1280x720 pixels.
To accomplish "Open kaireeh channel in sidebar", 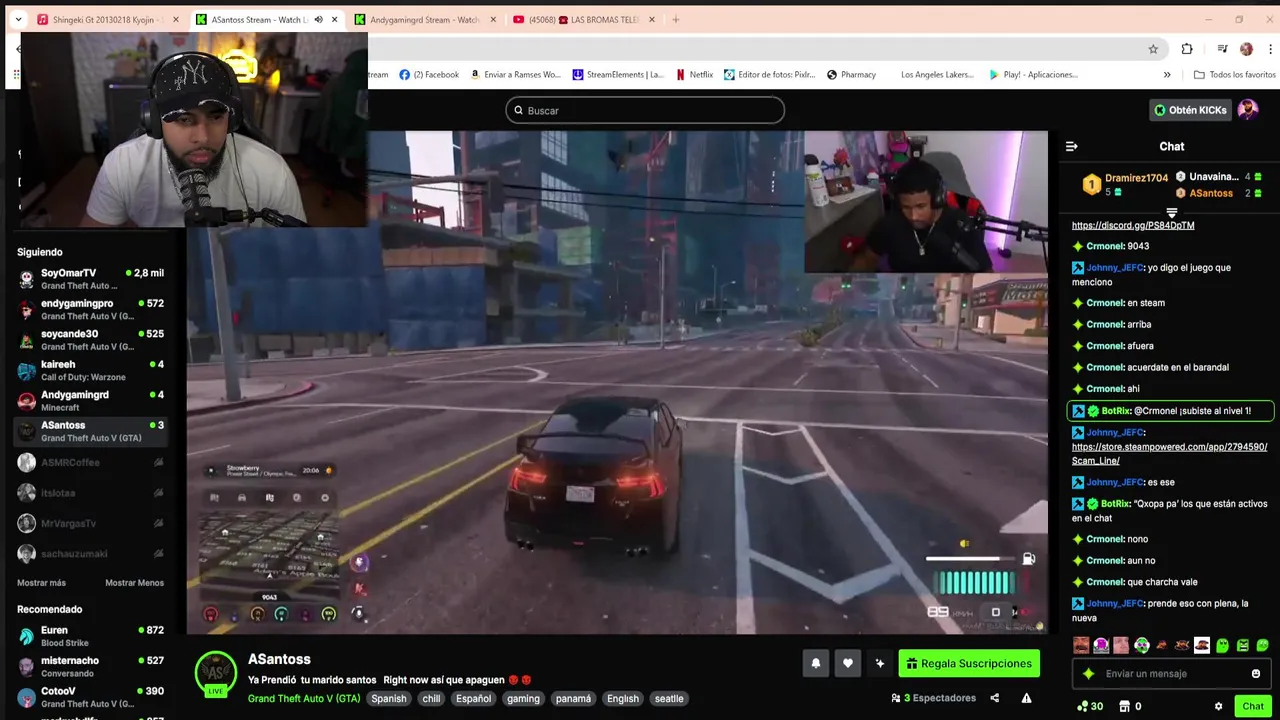I will tap(90, 370).
